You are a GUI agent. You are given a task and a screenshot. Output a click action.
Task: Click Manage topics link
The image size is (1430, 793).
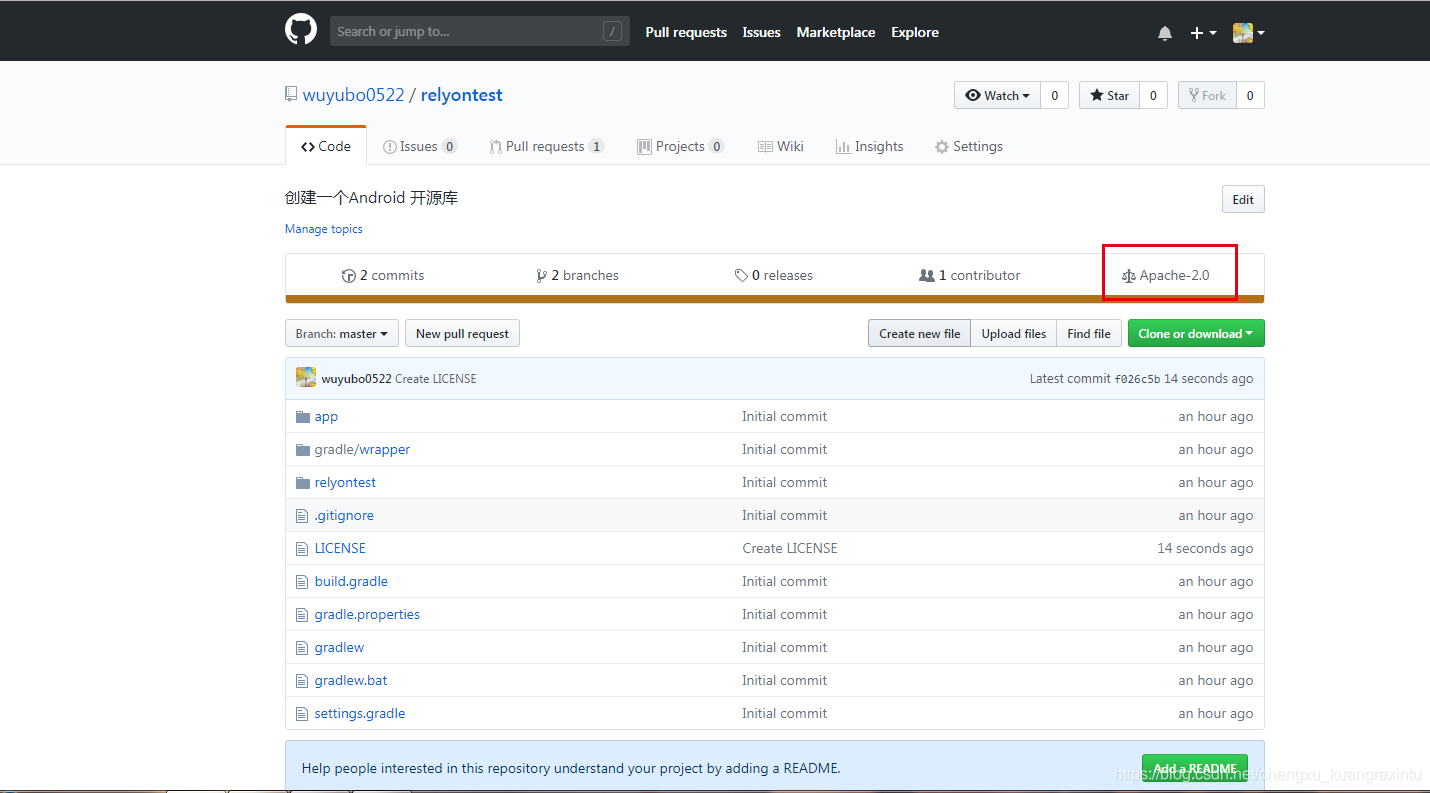click(323, 229)
